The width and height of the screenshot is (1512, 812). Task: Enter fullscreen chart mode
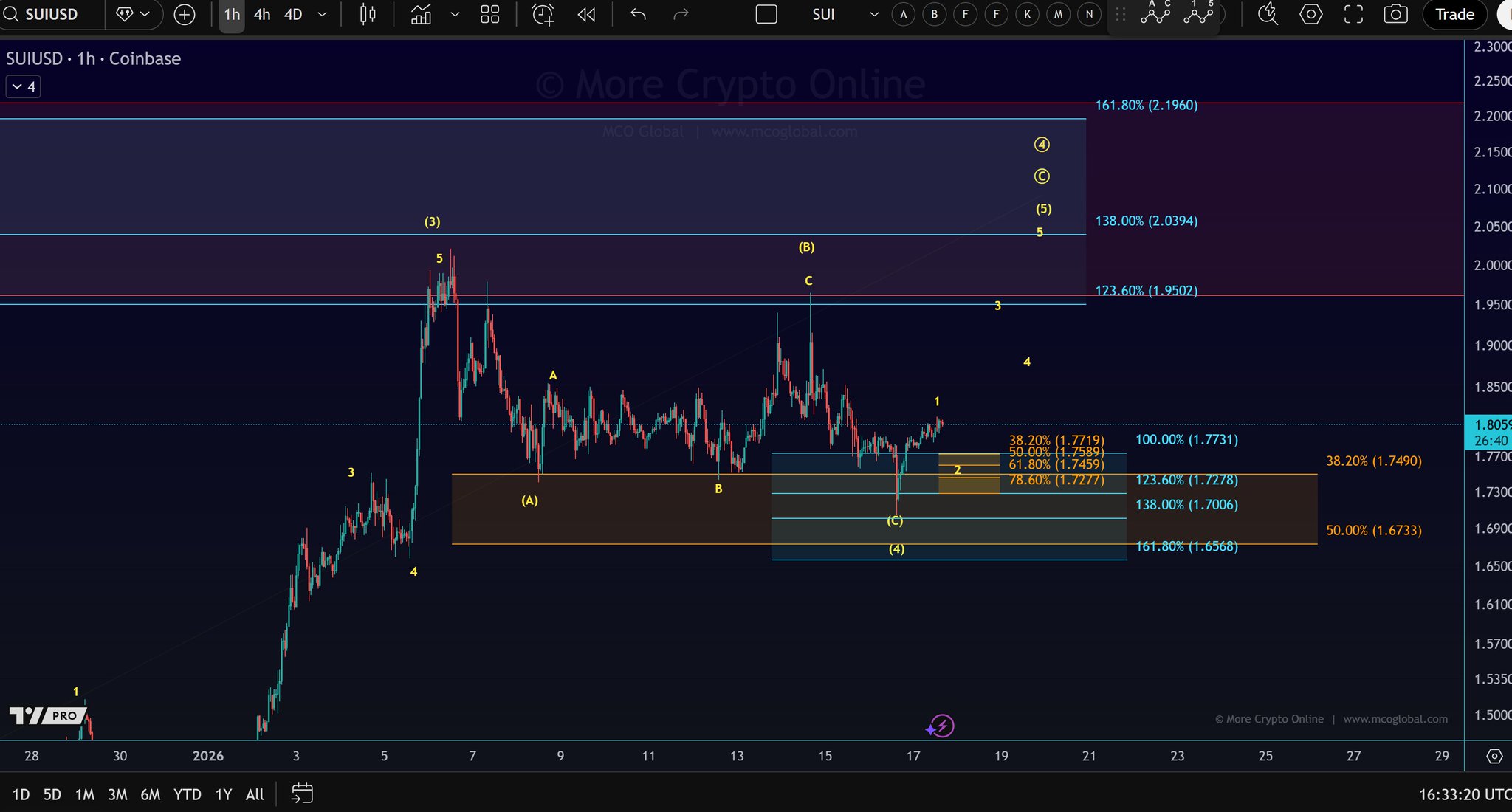pyautogui.click(x=1353, y=14)
